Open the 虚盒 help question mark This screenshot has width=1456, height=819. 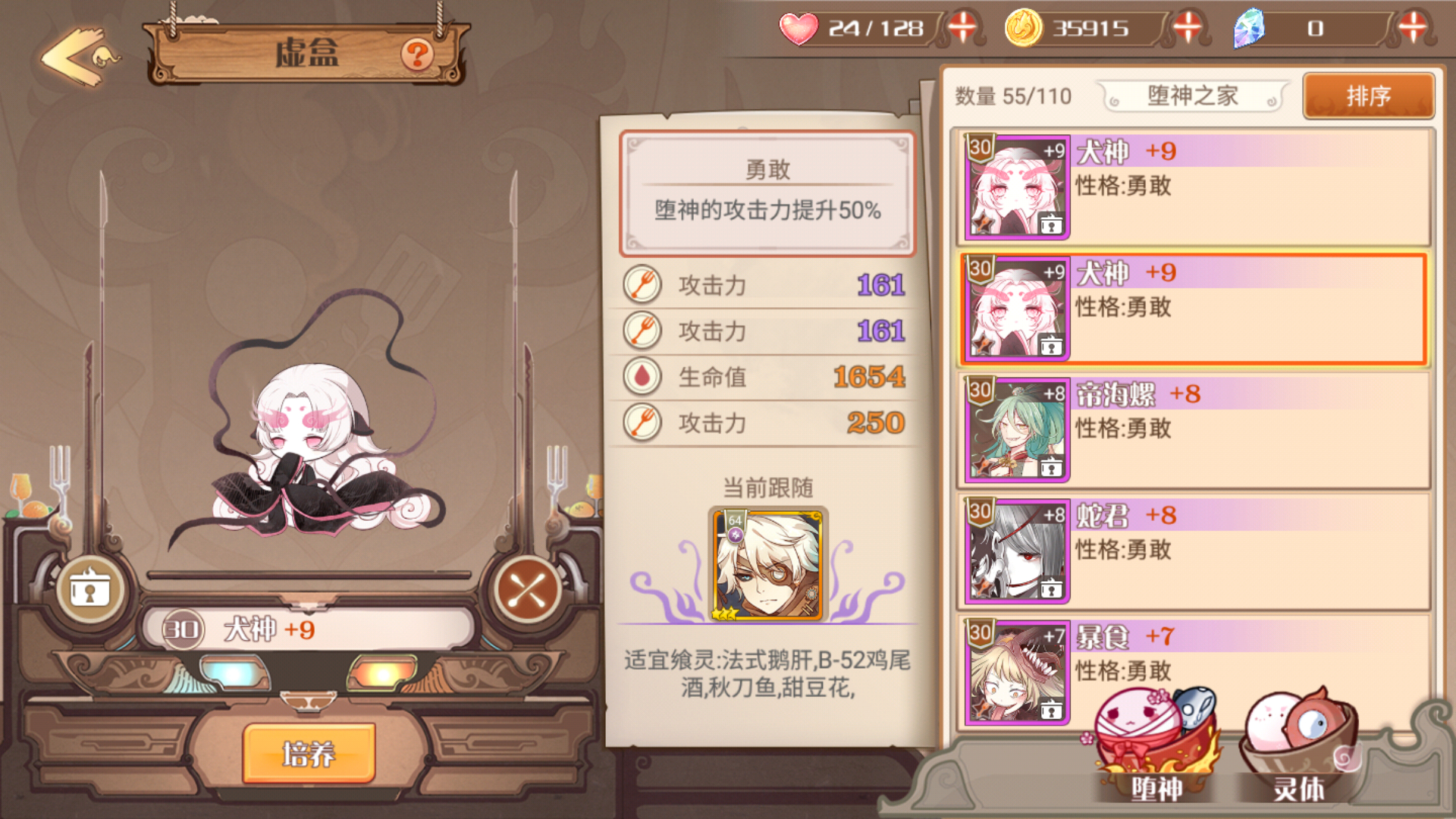pos(417,55)
